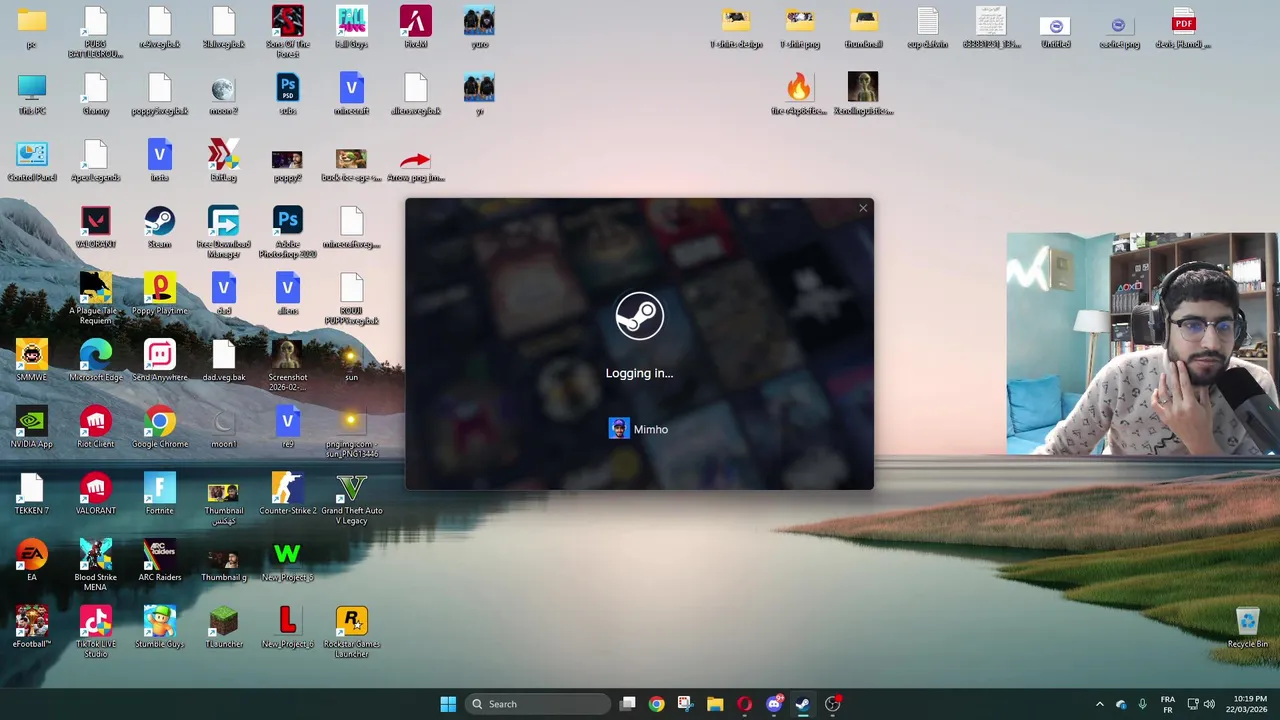Viewport: 1280px width, 720px height.
Task: Open the Steam desktop shortcut
Action: tap(159, 227)
